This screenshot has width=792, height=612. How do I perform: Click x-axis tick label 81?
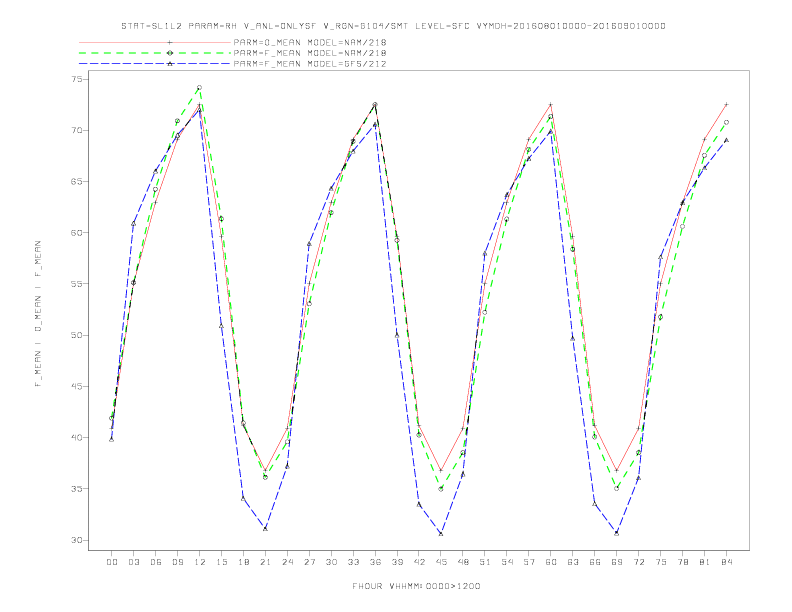pos(705,562)
